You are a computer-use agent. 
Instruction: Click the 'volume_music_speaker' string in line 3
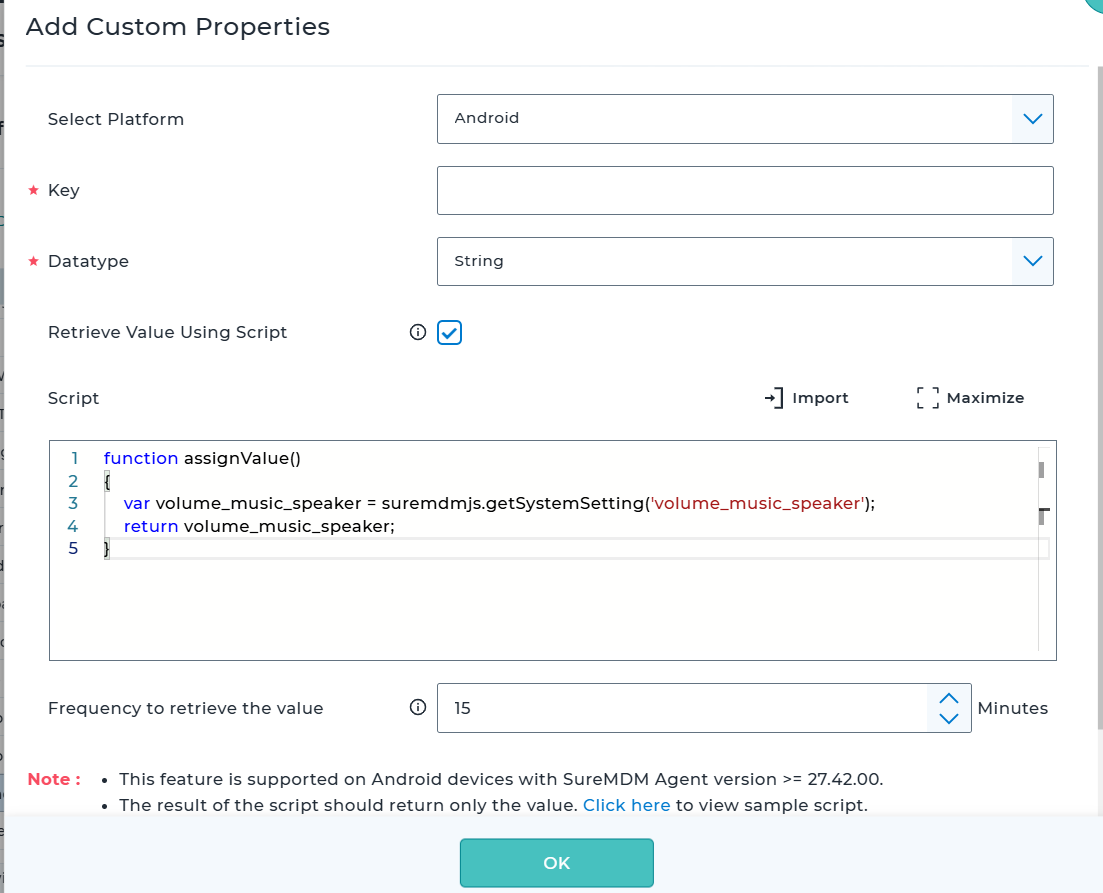(759, 503)
